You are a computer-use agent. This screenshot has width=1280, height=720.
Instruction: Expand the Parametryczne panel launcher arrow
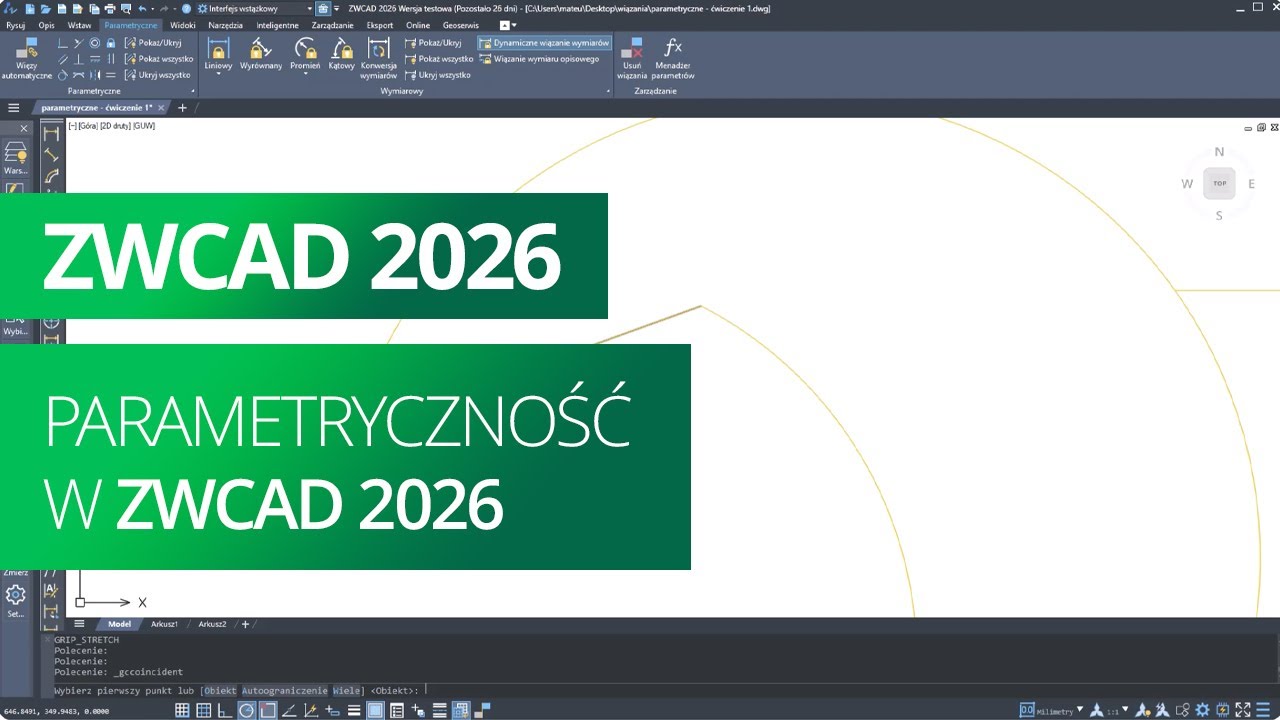193,91
